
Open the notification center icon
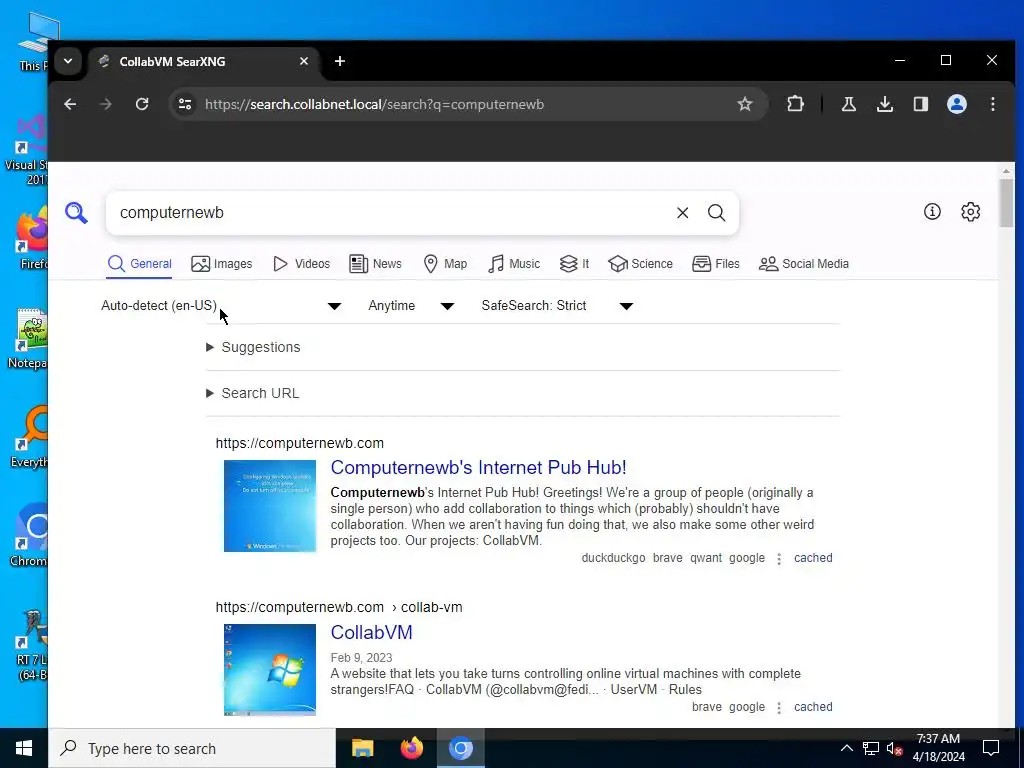pyautogui.click(x=991, y=748)
